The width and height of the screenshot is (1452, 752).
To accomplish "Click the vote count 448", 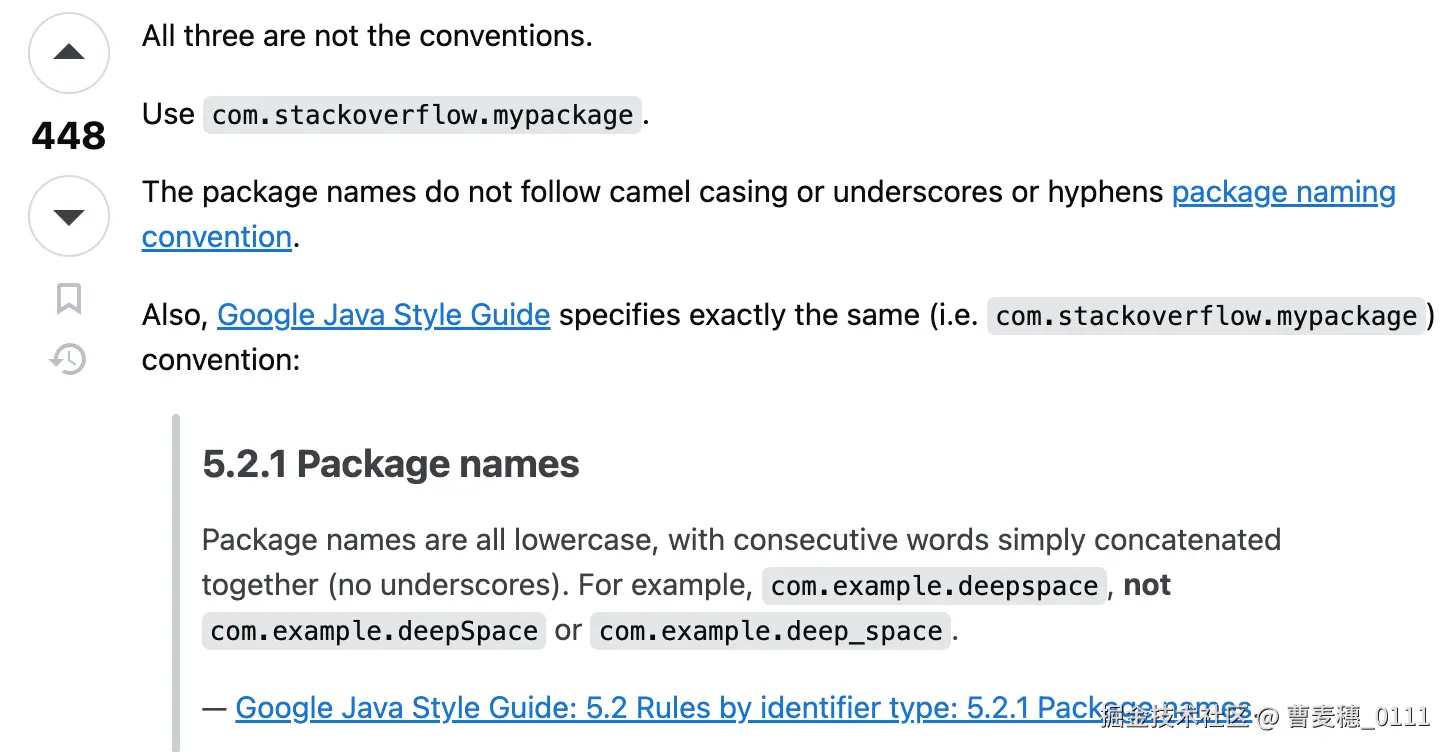I will (68, 135).
